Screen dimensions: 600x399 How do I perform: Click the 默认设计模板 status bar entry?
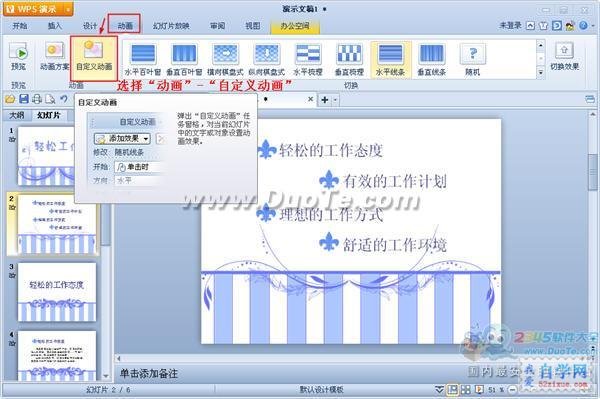pyautogui.click(x=321, y=390)
